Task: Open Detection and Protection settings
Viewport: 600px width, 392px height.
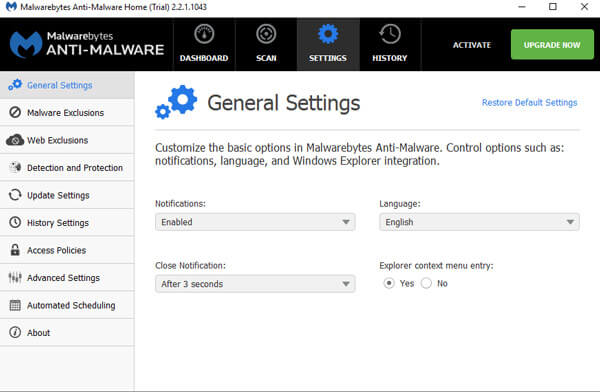Action: tap(67, 168)
